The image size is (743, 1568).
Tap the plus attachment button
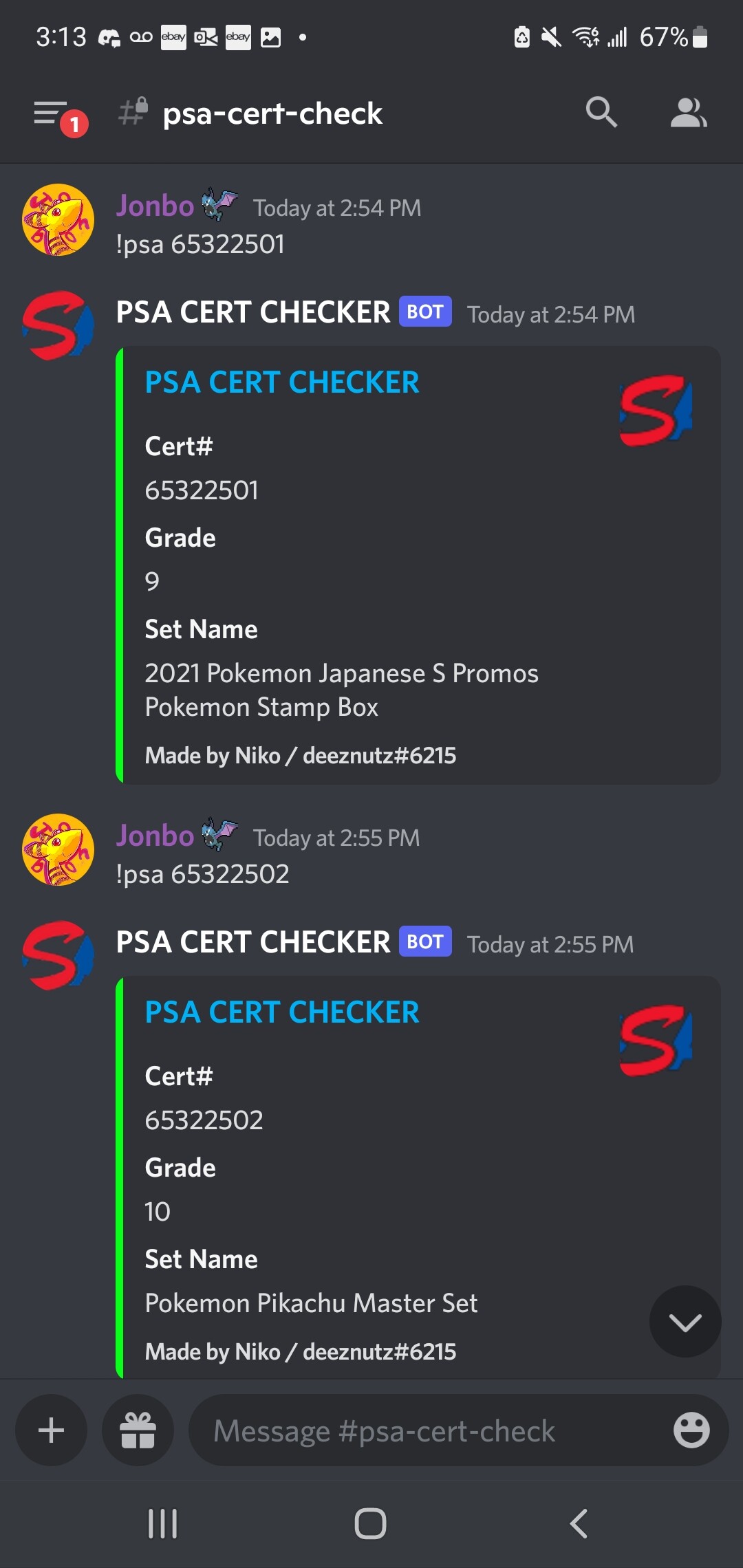click(x=52, y=1430)
